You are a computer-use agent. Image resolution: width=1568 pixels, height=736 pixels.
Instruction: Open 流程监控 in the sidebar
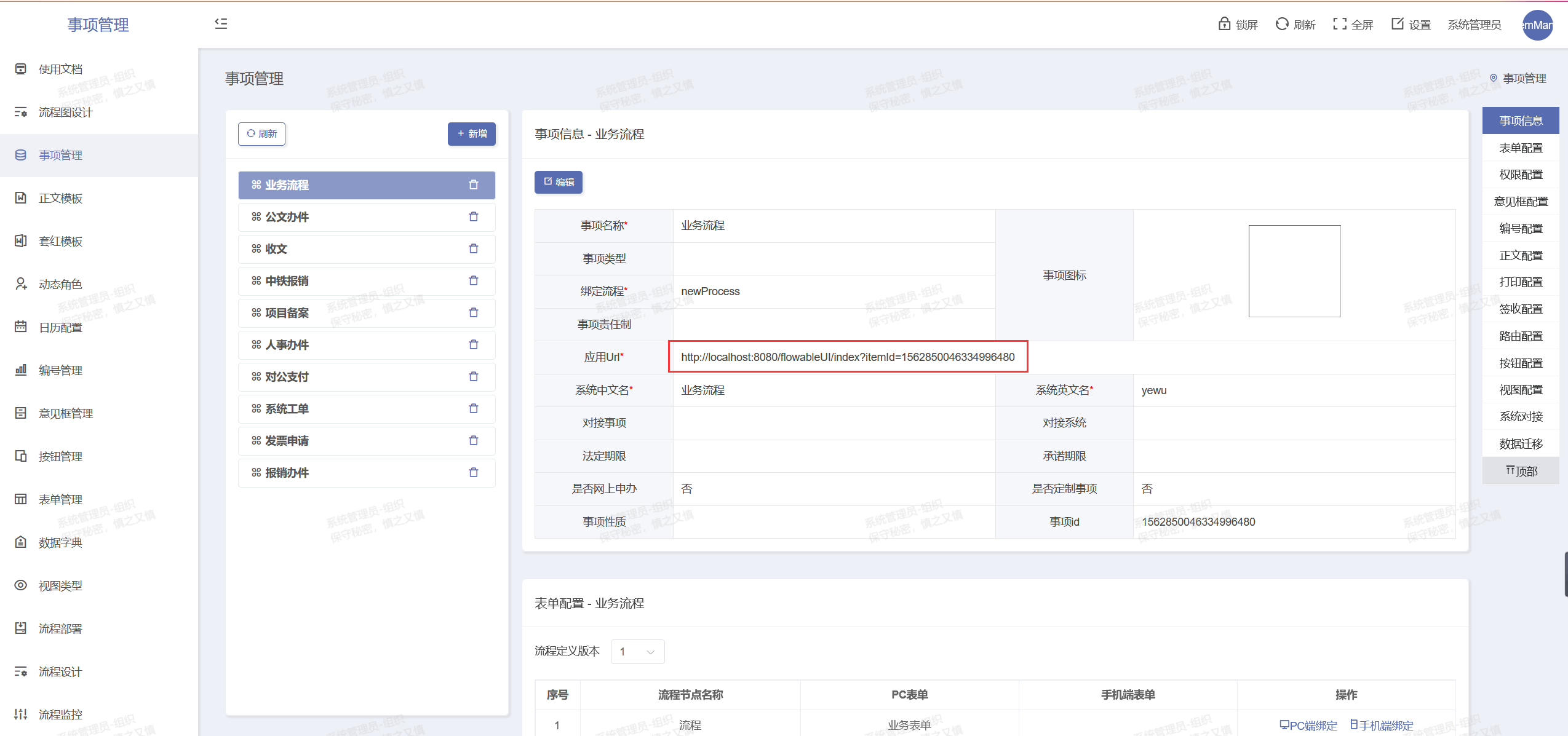[99, 714]
